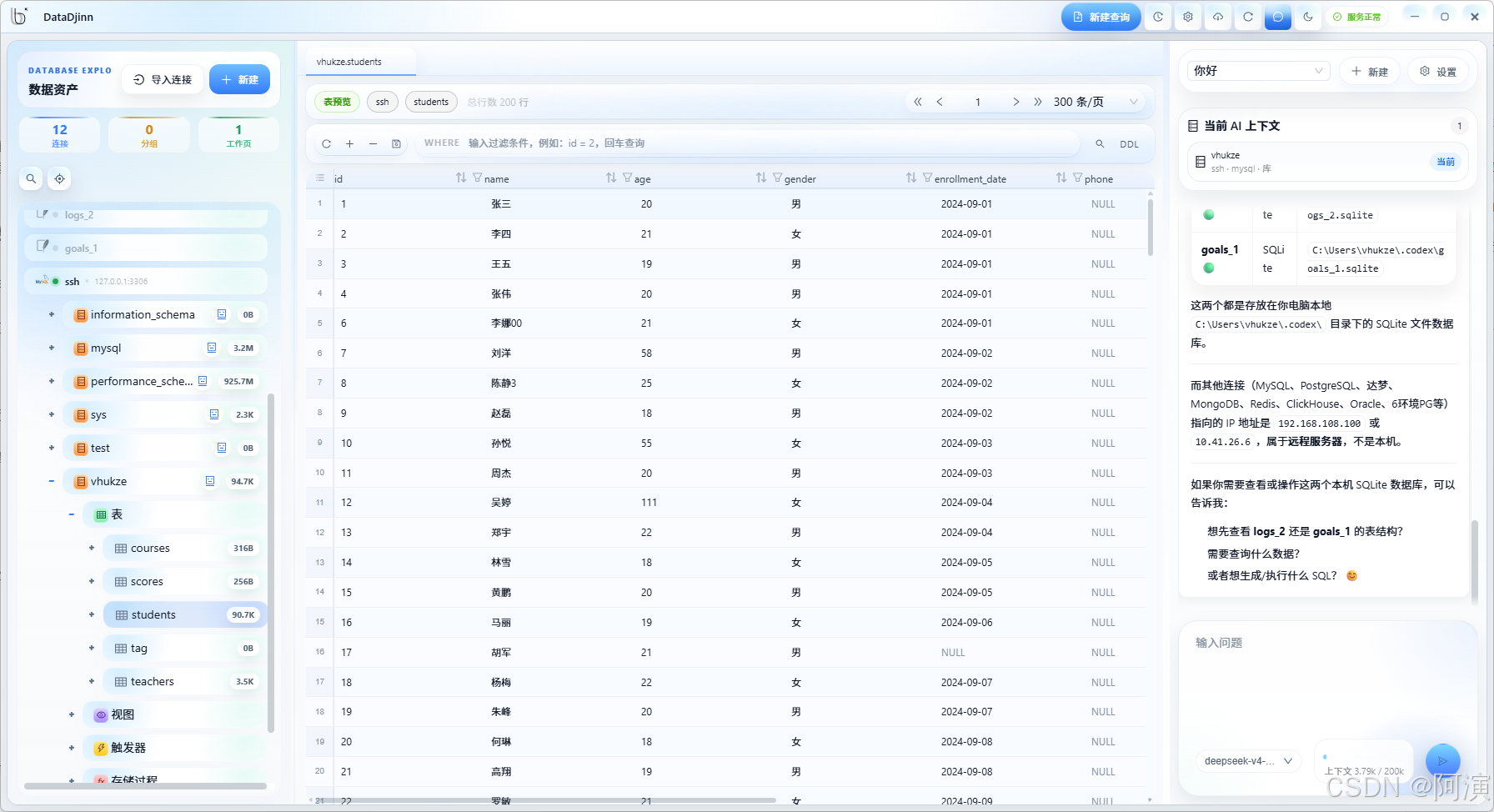This screenshot has height=812, width=1494.
Task: Click the add row plus icon
Action: pyautogui.click(x=349, y=143)
